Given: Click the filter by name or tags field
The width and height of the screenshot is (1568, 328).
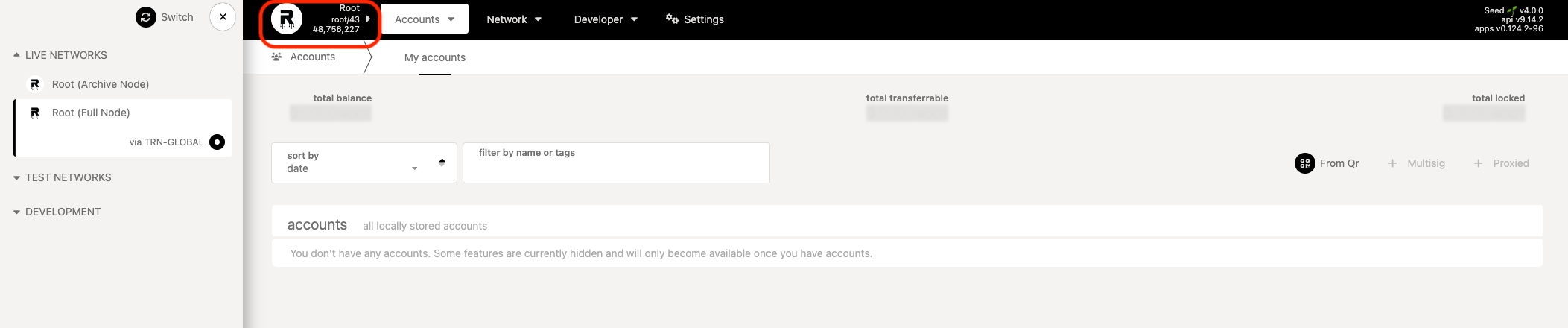Looking at the screenshot, I should 615,164.
